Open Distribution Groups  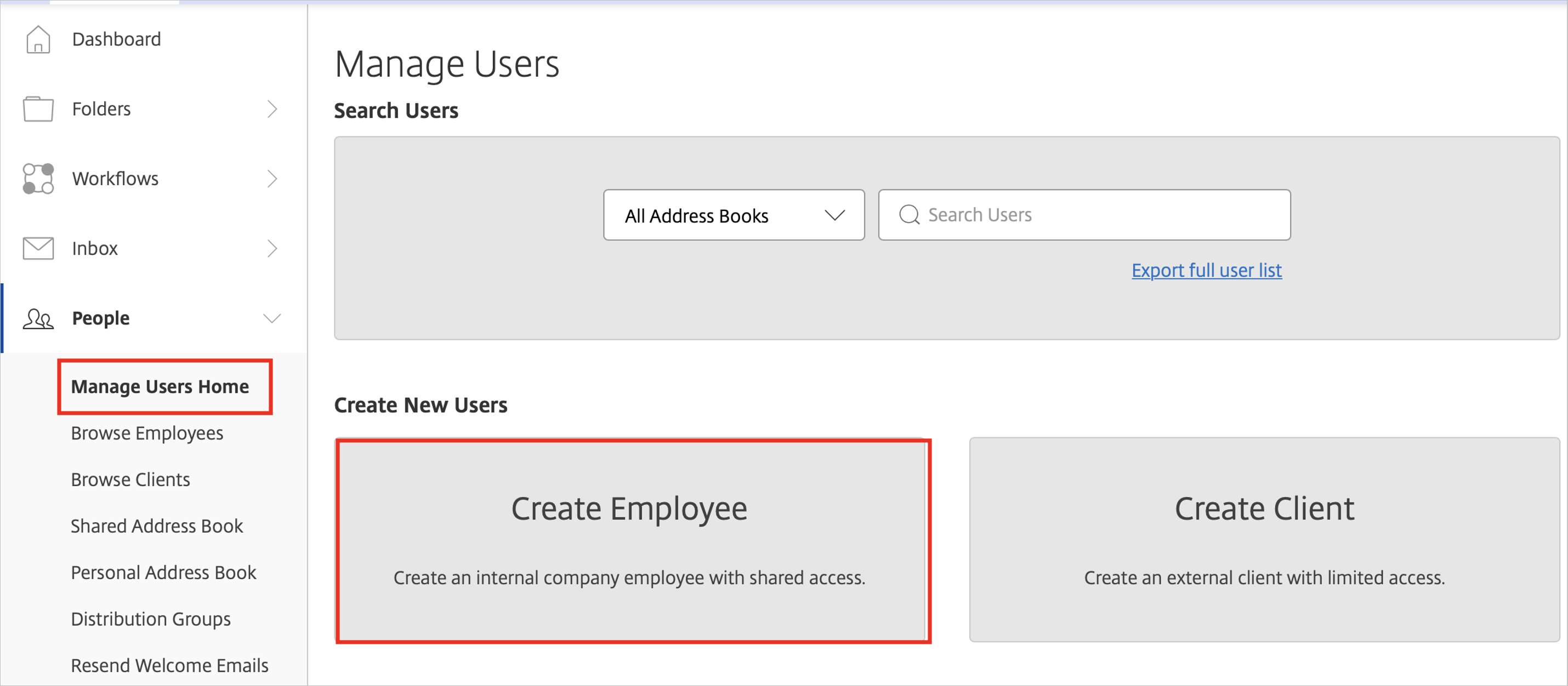150,619
